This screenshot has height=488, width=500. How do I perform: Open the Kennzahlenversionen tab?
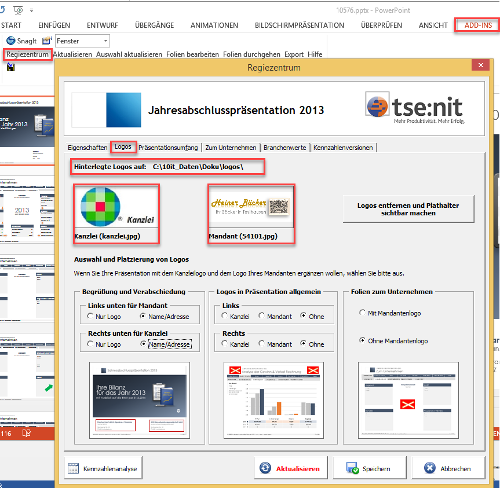[x=343, y=147]
